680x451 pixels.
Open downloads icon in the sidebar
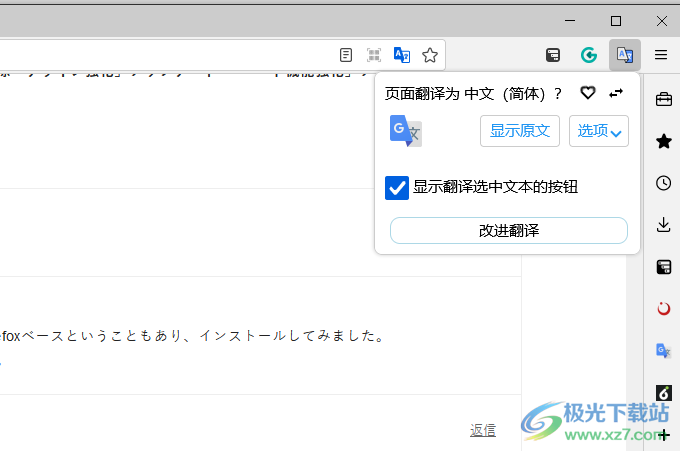coord(664,225)
